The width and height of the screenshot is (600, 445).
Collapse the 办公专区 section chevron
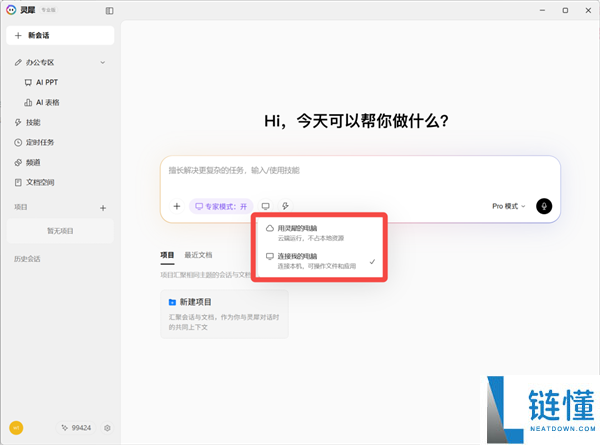tap(103, 62)
